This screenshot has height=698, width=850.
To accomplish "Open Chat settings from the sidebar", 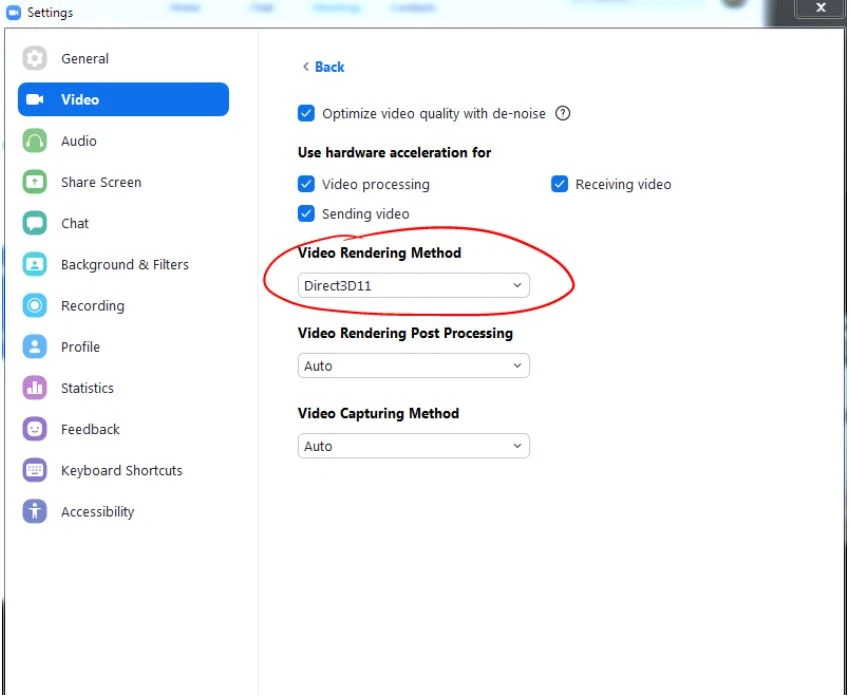I will [76, 223].
